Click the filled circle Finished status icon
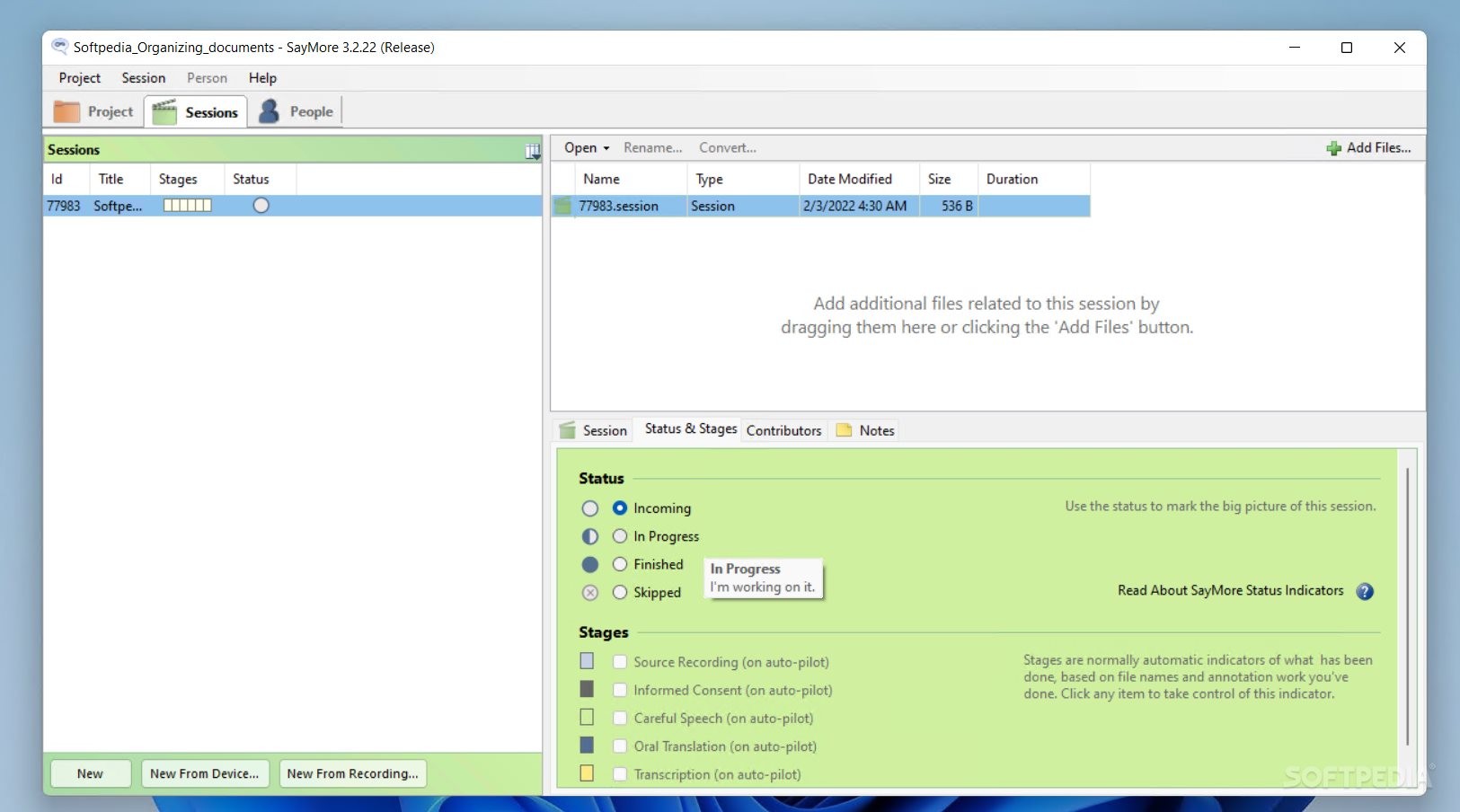 (x=590, y=564)
